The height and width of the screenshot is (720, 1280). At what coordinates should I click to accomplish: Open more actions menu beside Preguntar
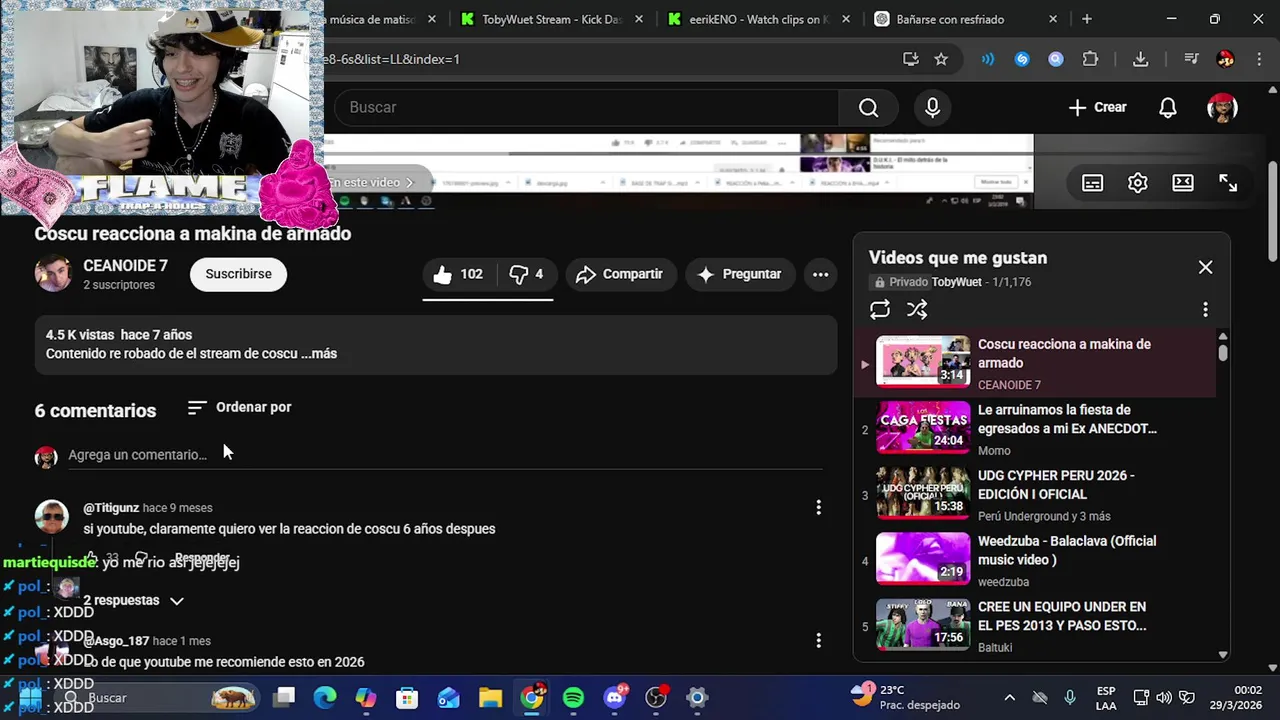tap(820, 274)
